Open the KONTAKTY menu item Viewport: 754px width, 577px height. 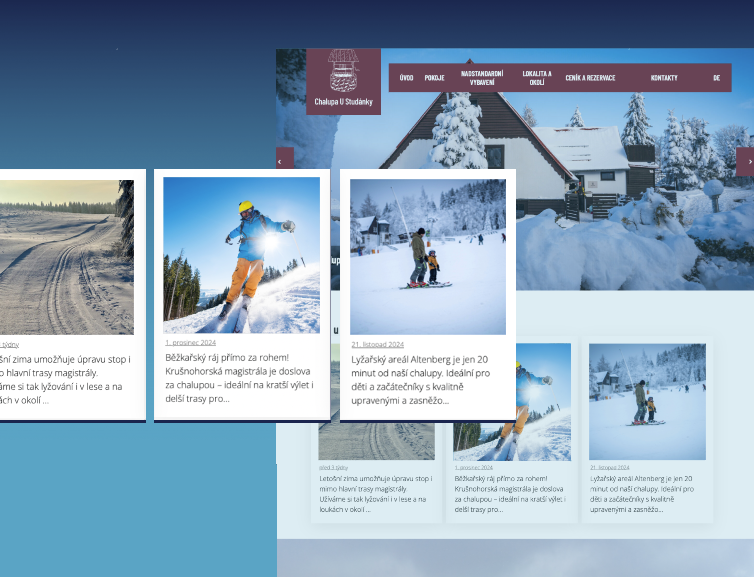(x=664, y=77)
